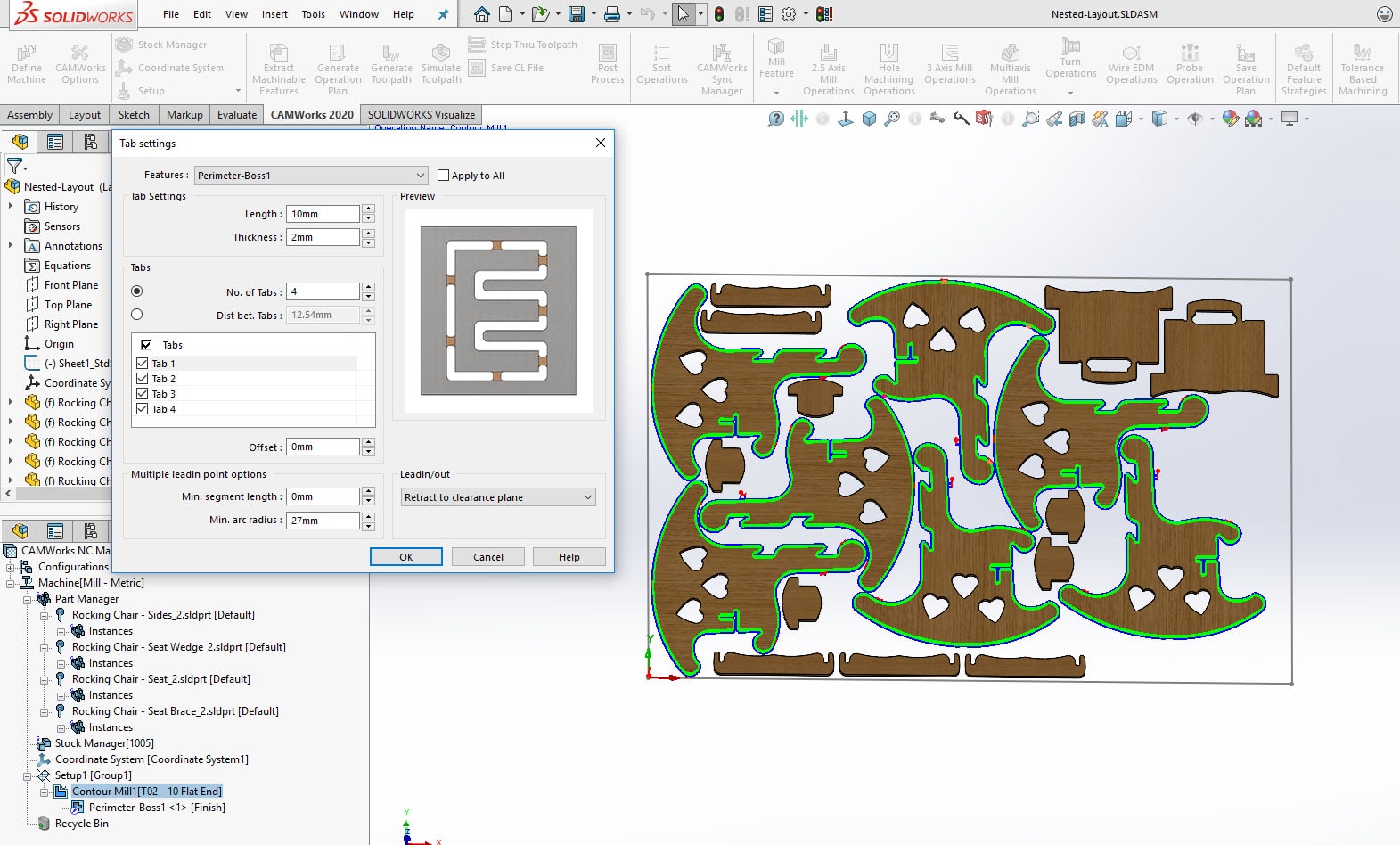
Task: Click the Min. arc radius 27mm field
Action: point(323,521)
